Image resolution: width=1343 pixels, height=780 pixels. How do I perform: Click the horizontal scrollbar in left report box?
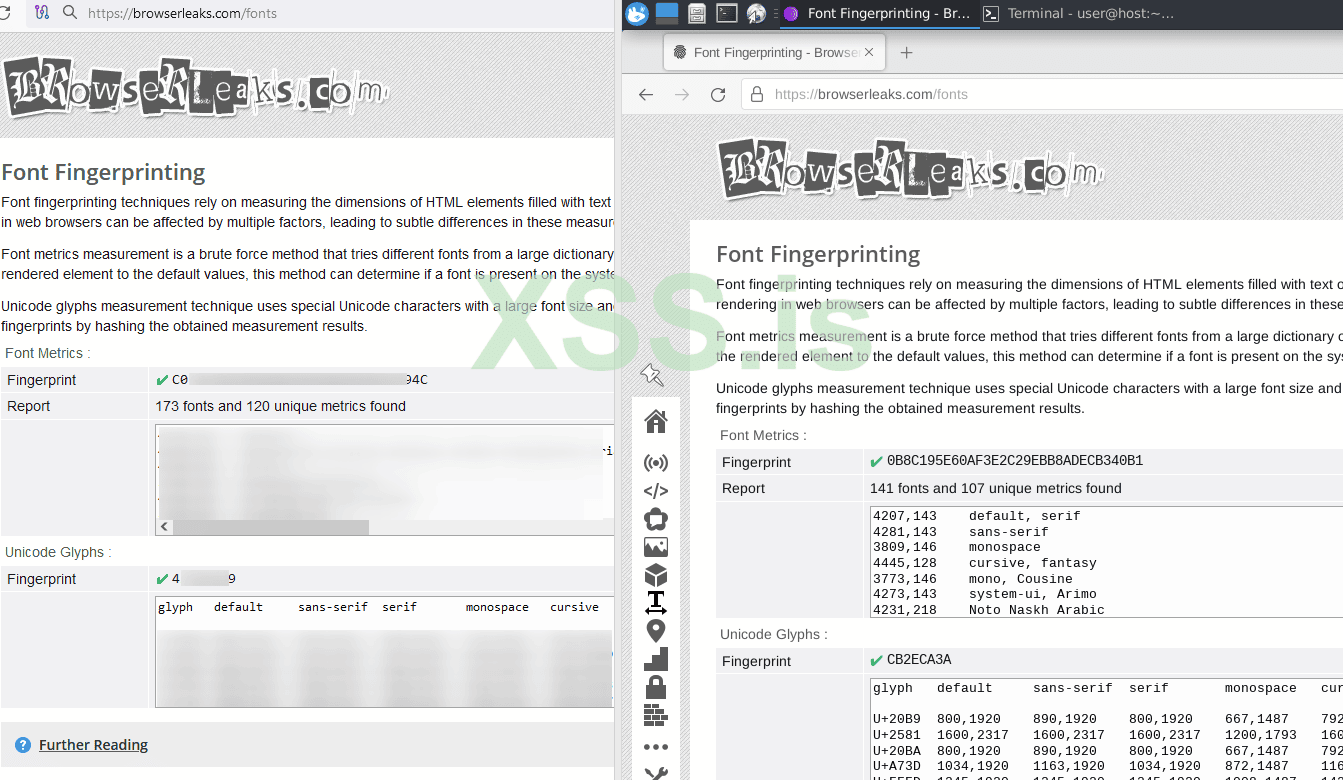(x=271, y=527)
